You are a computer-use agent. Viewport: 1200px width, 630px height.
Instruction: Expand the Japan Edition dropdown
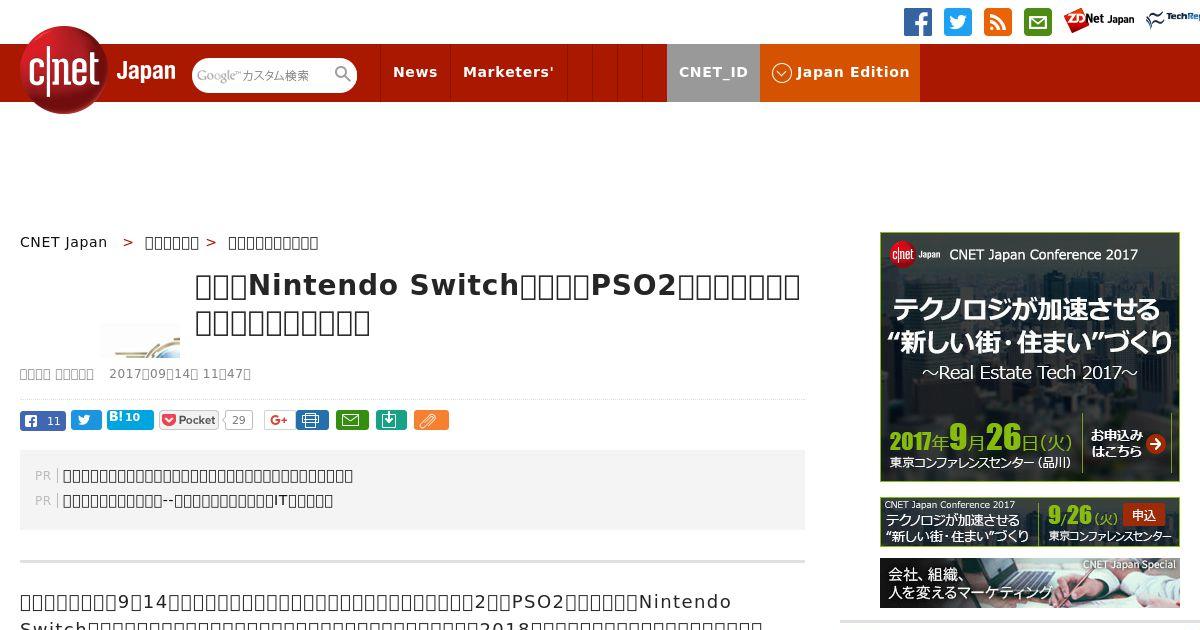(840, 72)
